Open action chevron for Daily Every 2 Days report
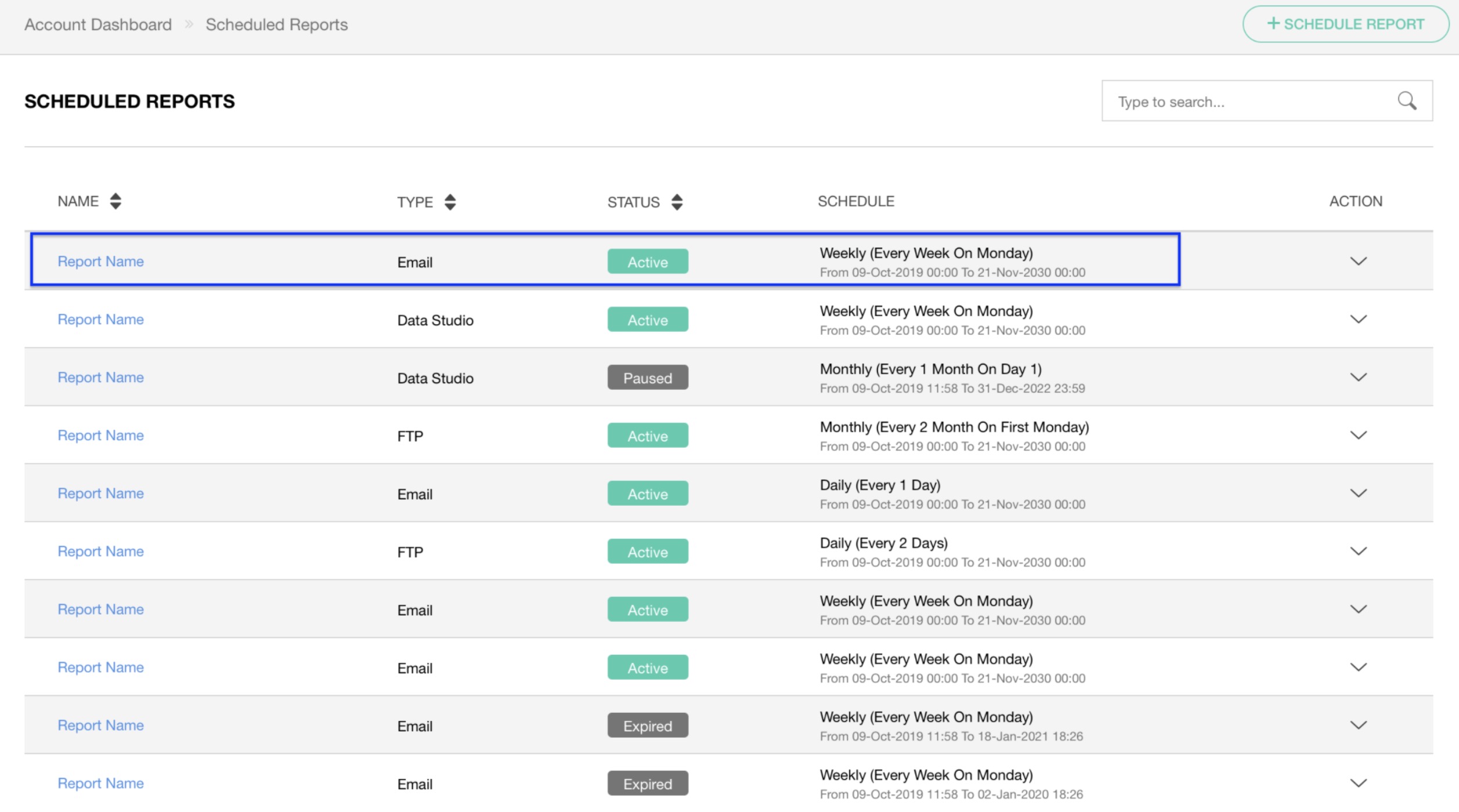This screenshot has height=812, width=1459. click(1358, 551)
